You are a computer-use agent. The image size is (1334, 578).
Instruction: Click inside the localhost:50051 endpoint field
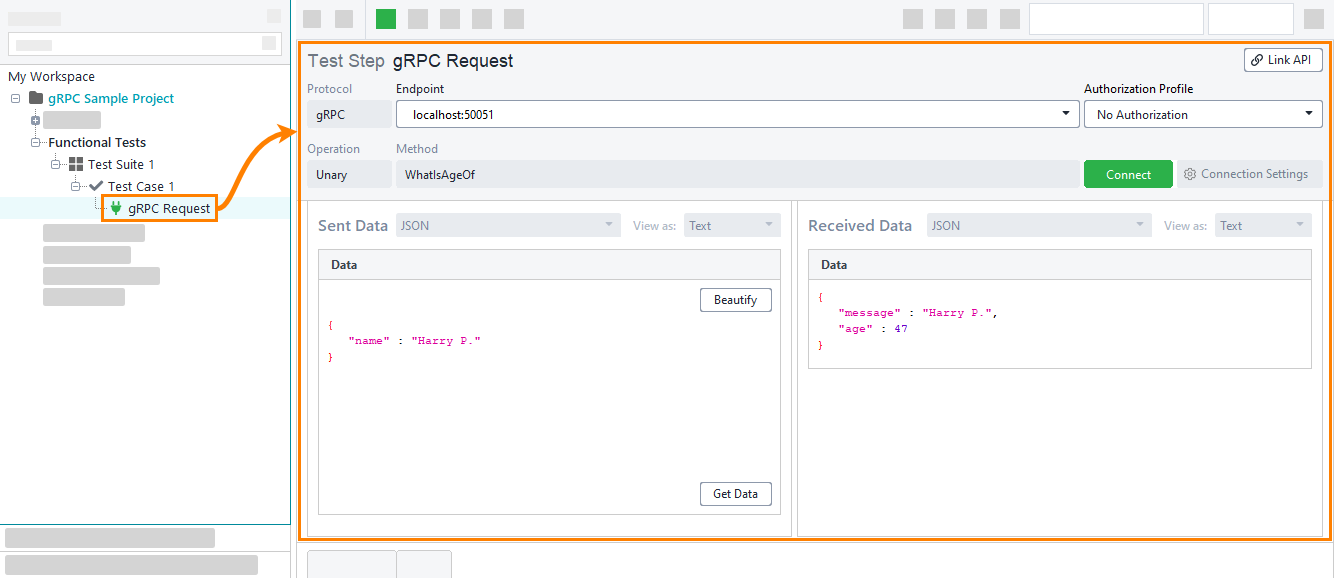700,113
